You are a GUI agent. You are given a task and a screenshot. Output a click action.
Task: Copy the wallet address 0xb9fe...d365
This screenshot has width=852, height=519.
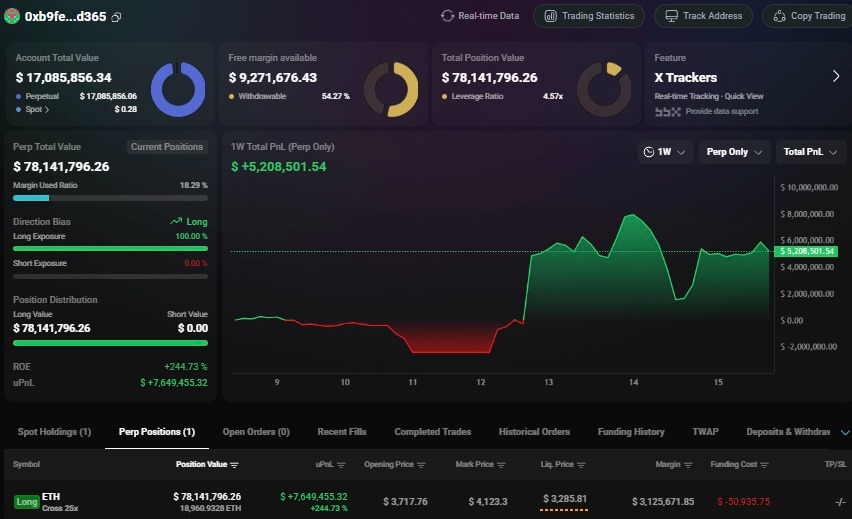117,17
